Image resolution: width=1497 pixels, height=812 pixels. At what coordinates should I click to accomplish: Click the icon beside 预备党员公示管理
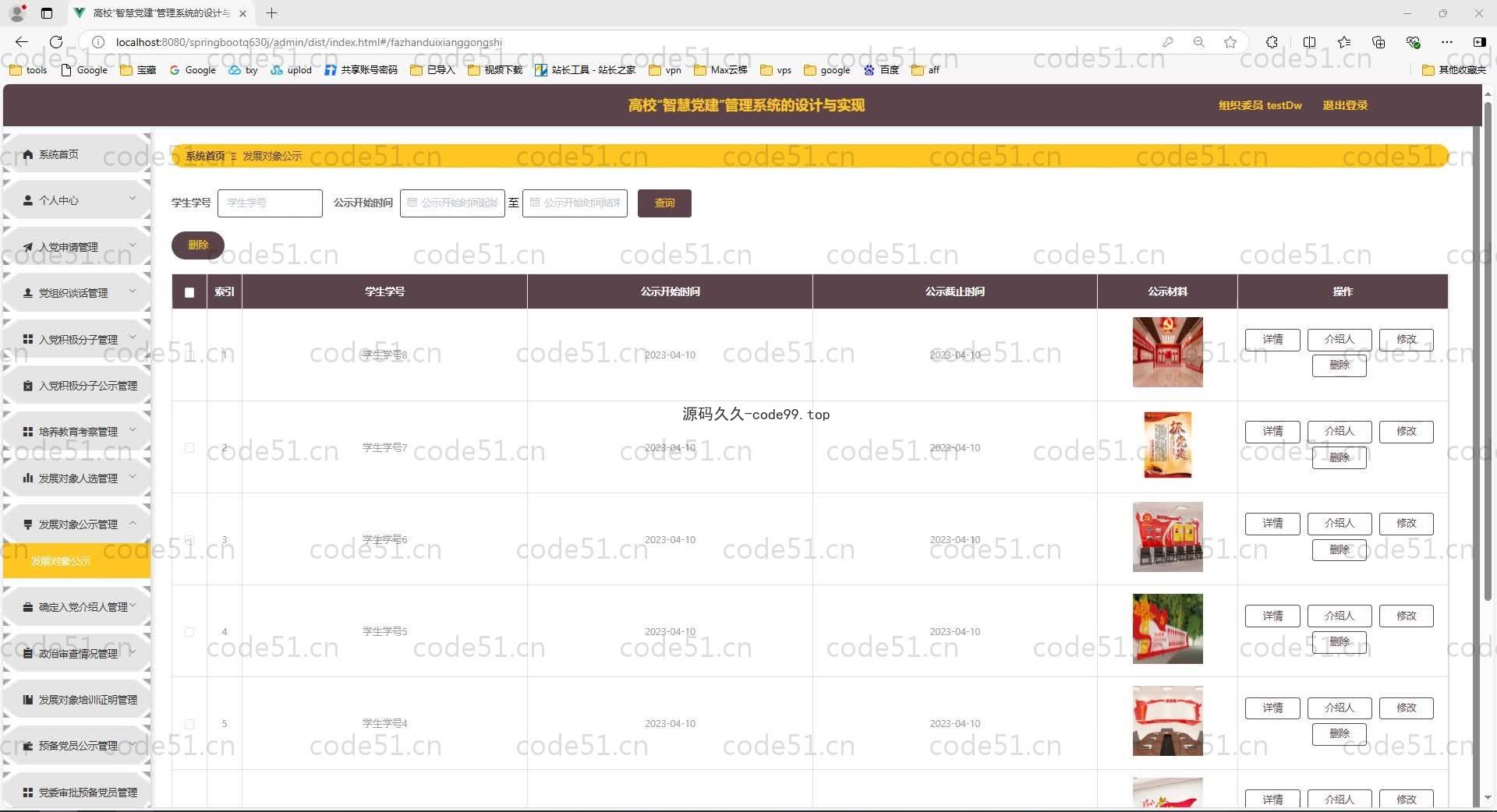click(x=28, y=746)
